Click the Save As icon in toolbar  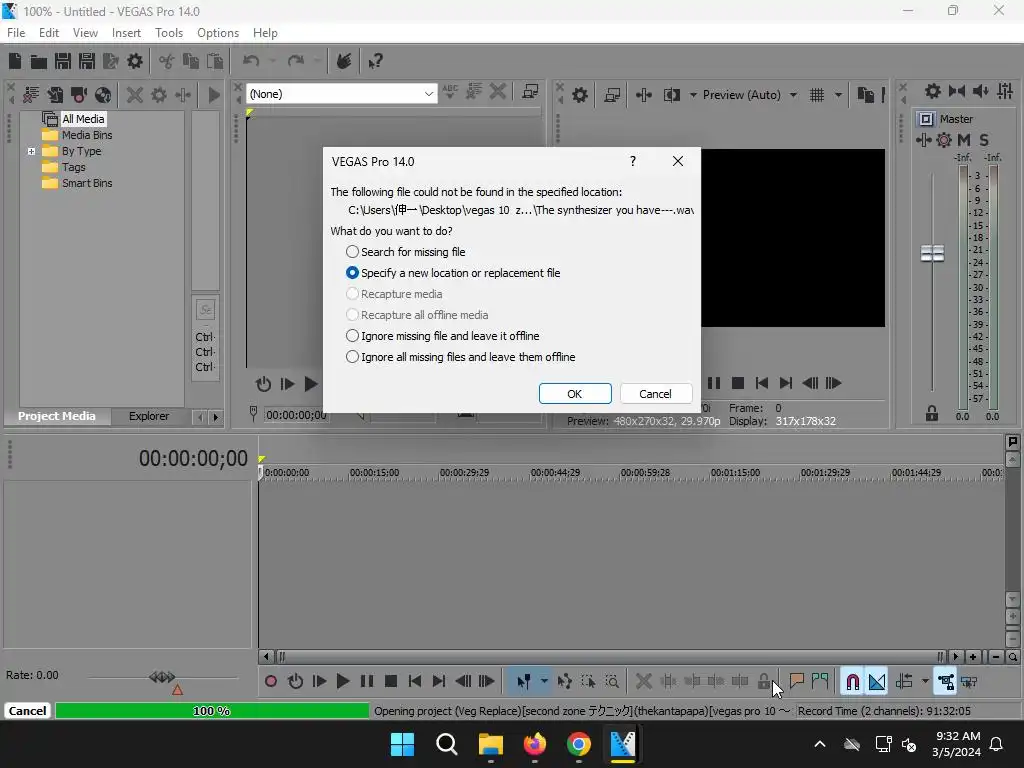(x=87, y=61)
